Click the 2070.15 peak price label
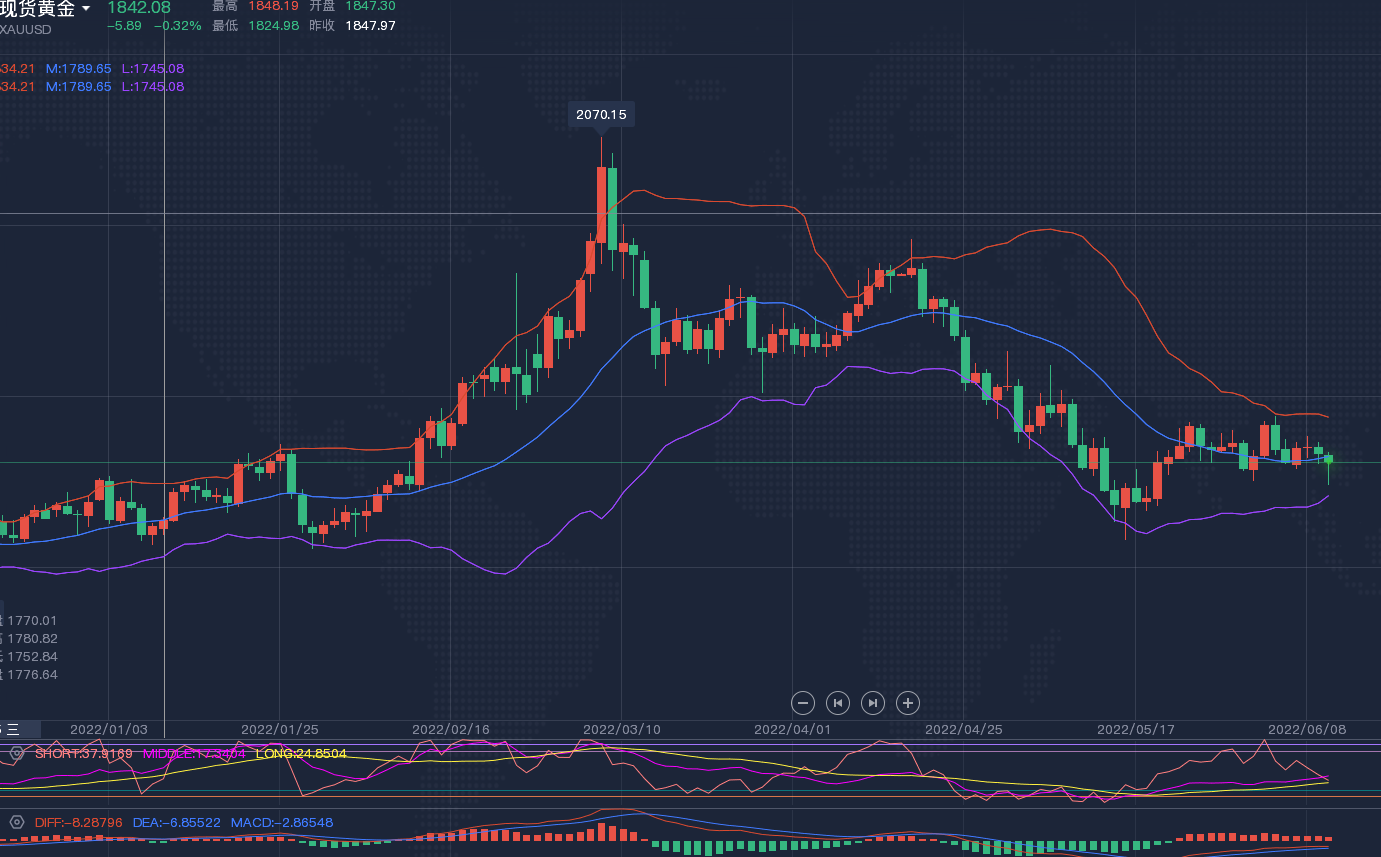Image resolution: width=1381 pixels, height=857 pixels. 601,115
